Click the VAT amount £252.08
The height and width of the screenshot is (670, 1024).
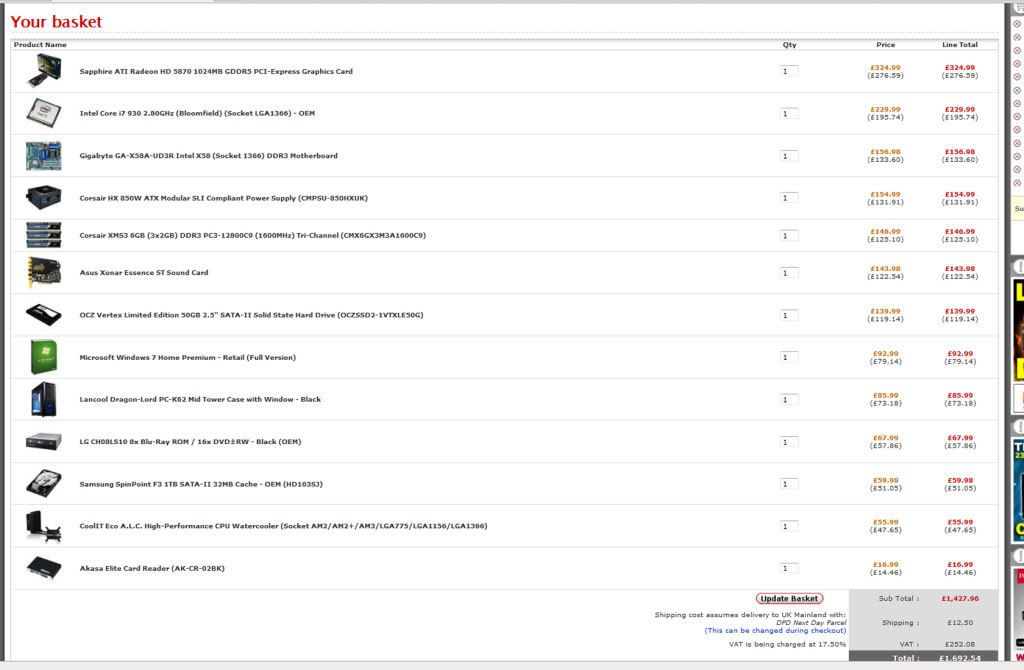click(960, 644)
